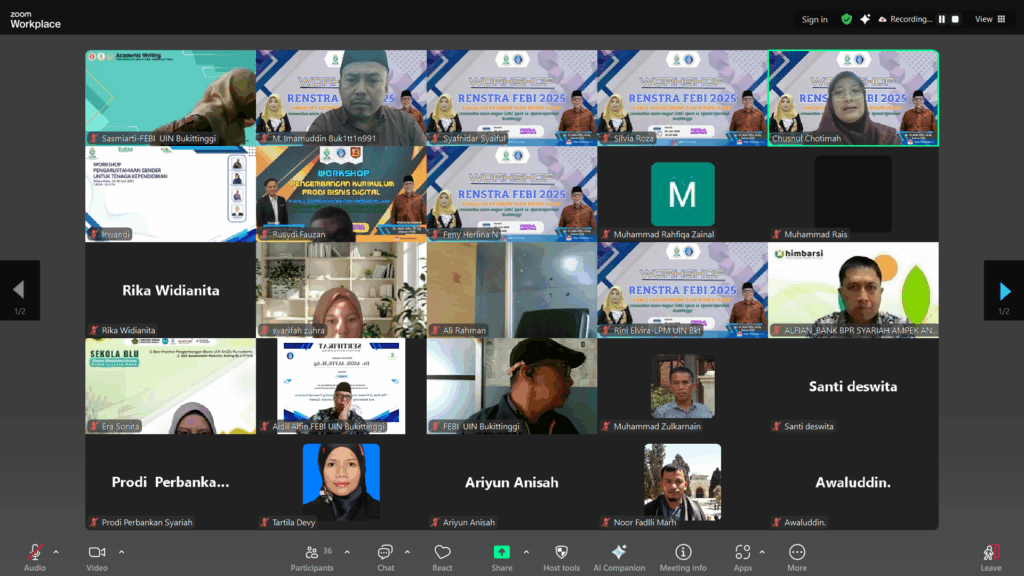Expand audio options arrow next to Audio
The height and width of the screenshot is (576, 1024).
(56, 552)
